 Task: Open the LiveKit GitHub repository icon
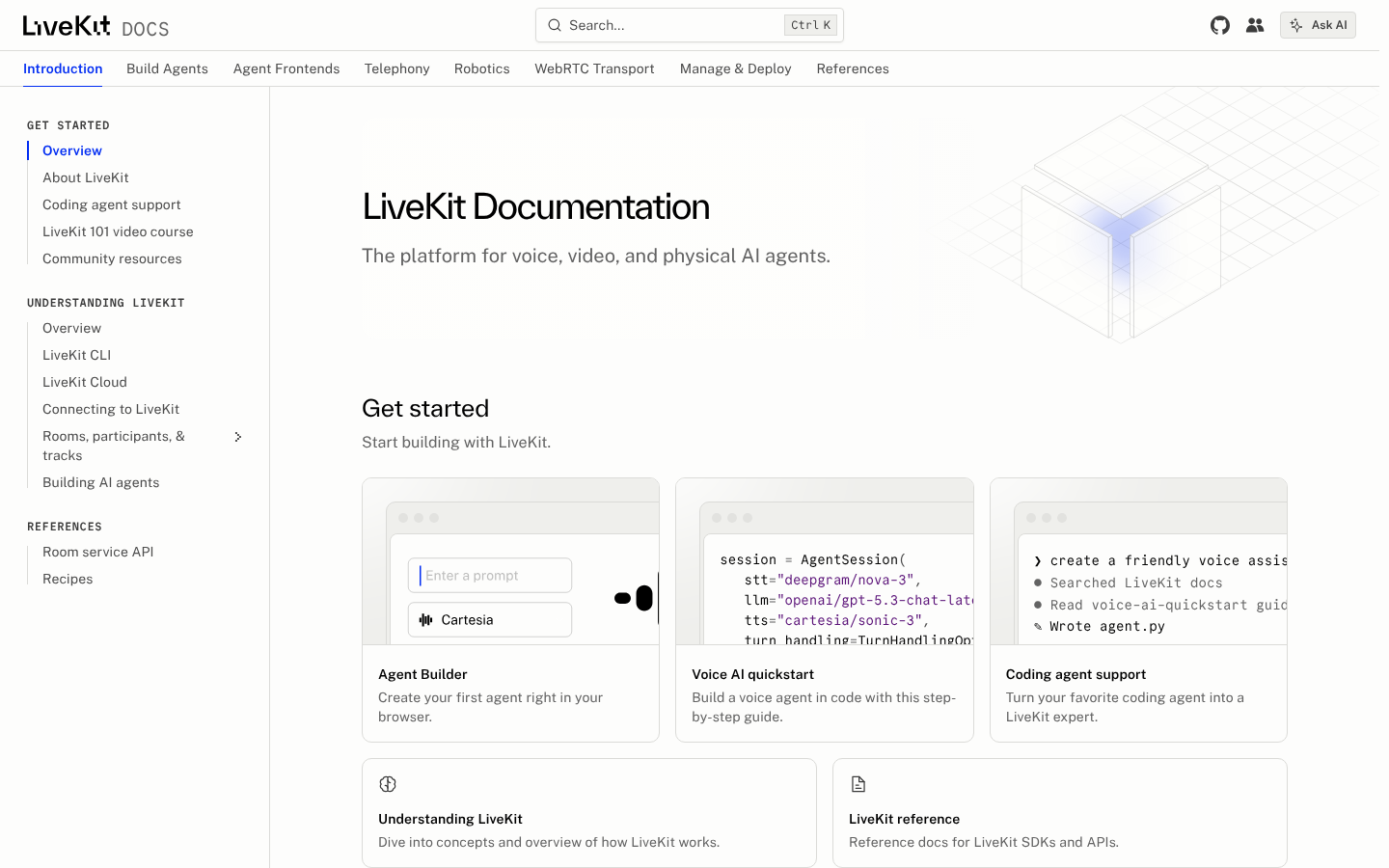click(1220, 25)
